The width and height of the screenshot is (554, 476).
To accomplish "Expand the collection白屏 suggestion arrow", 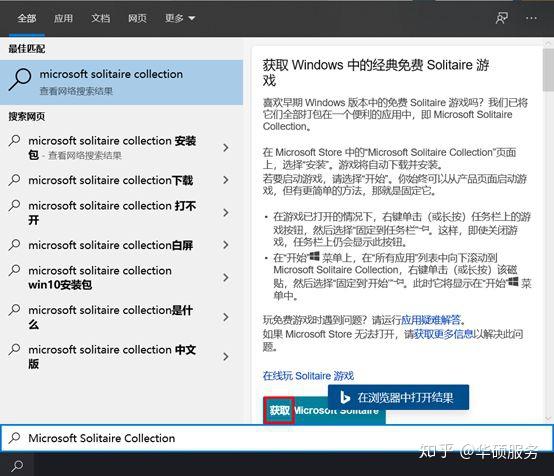I will 226,245.
